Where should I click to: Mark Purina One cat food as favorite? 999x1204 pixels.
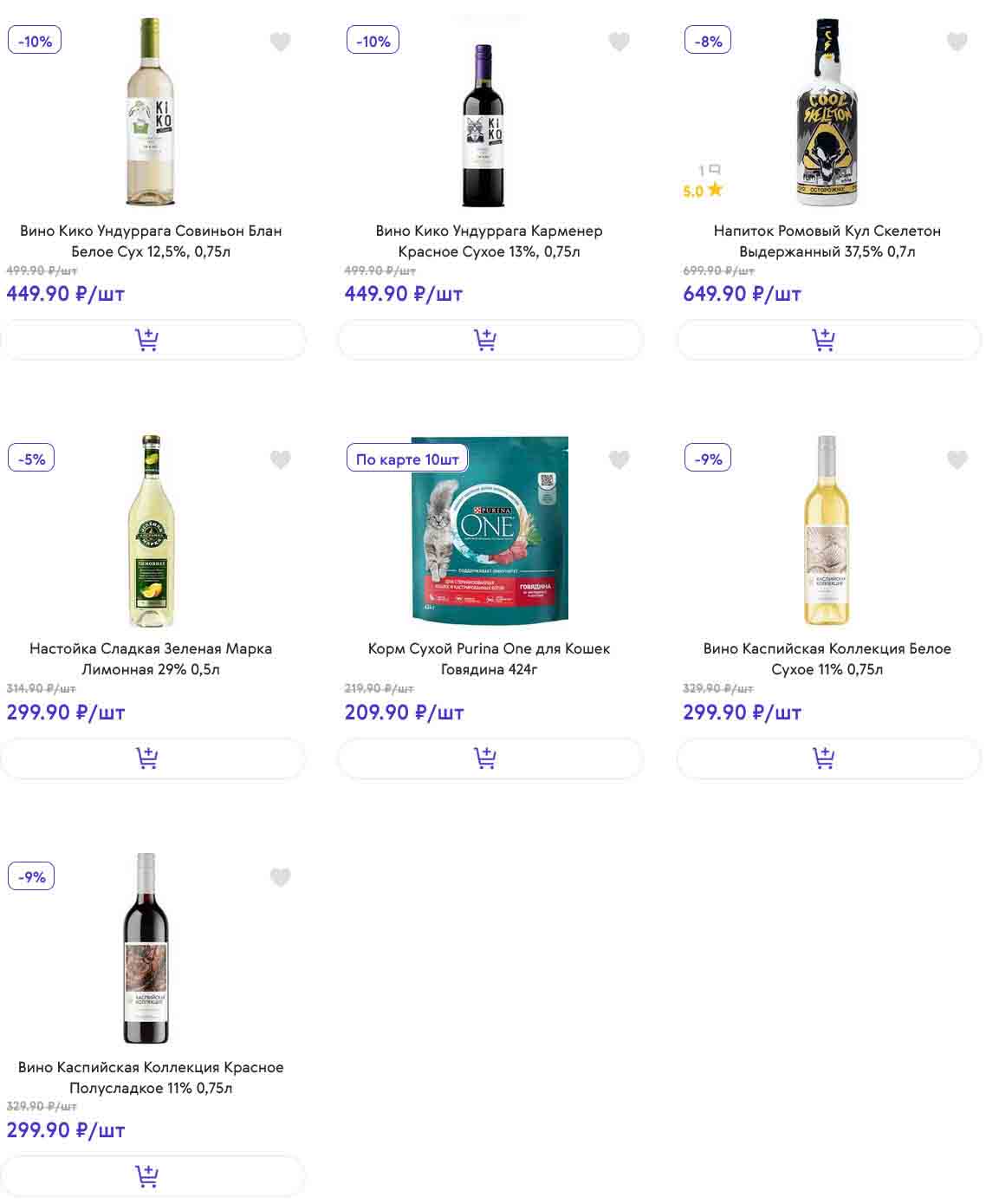(x=619, y=459)
